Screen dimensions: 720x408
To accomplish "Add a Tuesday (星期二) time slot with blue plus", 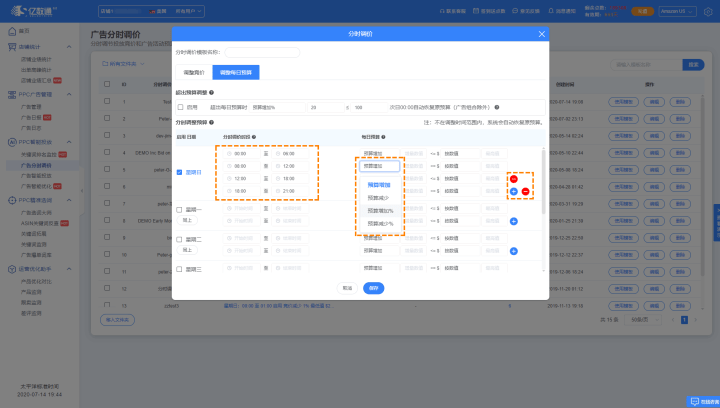I will pos(514,251).
